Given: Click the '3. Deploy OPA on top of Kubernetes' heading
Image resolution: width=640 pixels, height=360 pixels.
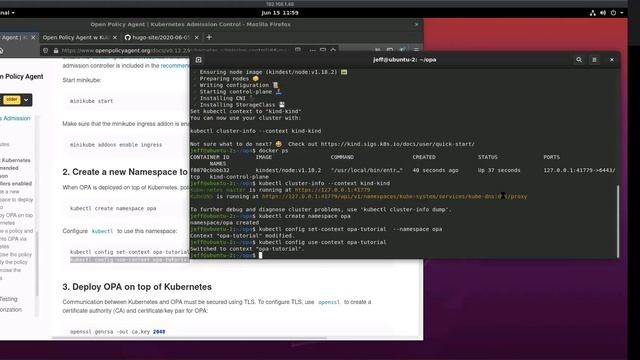Looking at the screenshot, I should click(137, 287).
